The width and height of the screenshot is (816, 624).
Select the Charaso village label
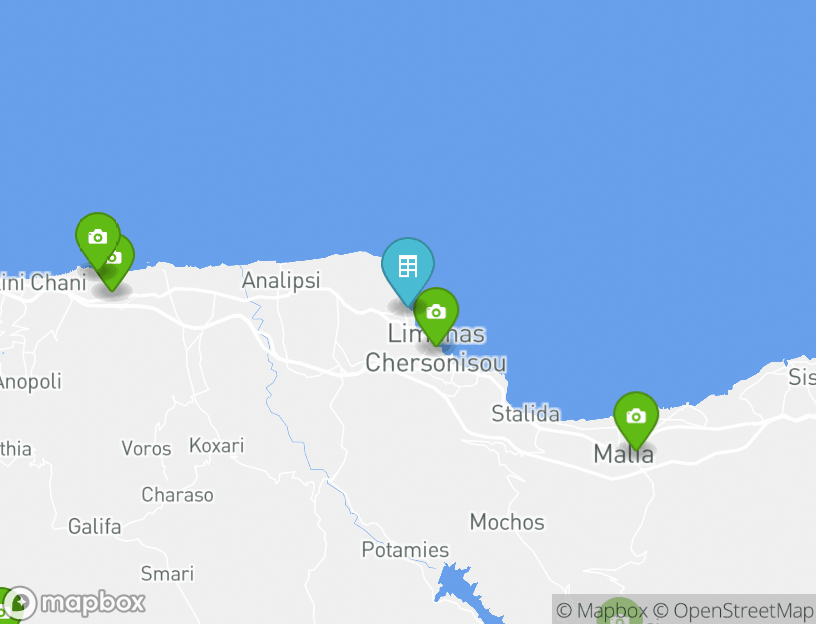click(x=177, y=494)
